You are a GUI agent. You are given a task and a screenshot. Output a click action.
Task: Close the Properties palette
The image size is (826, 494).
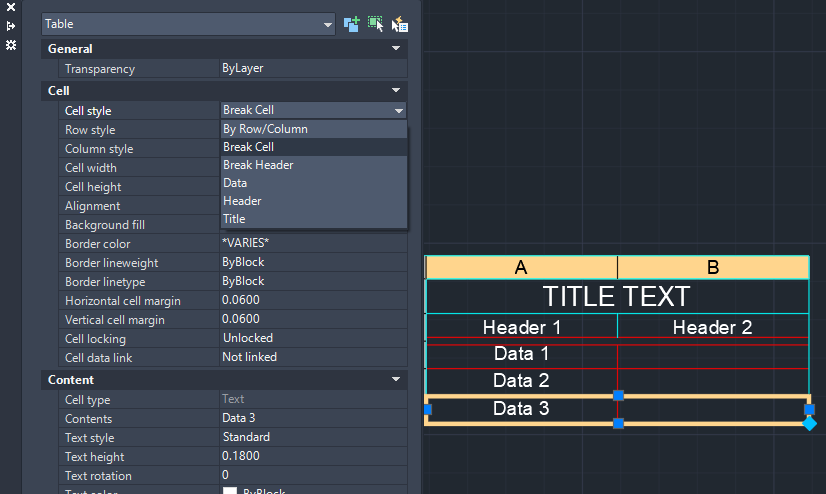pos(11,7)
